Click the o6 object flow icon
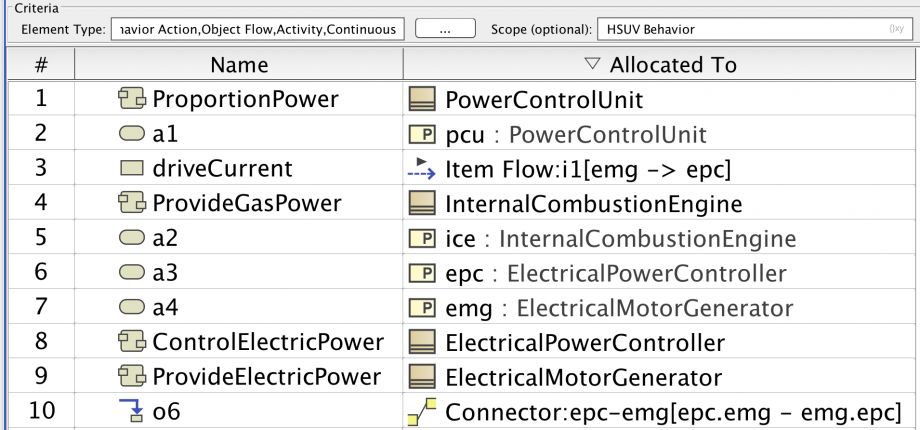The width and height of the screenshot is (920, 430). coord(132,412)
